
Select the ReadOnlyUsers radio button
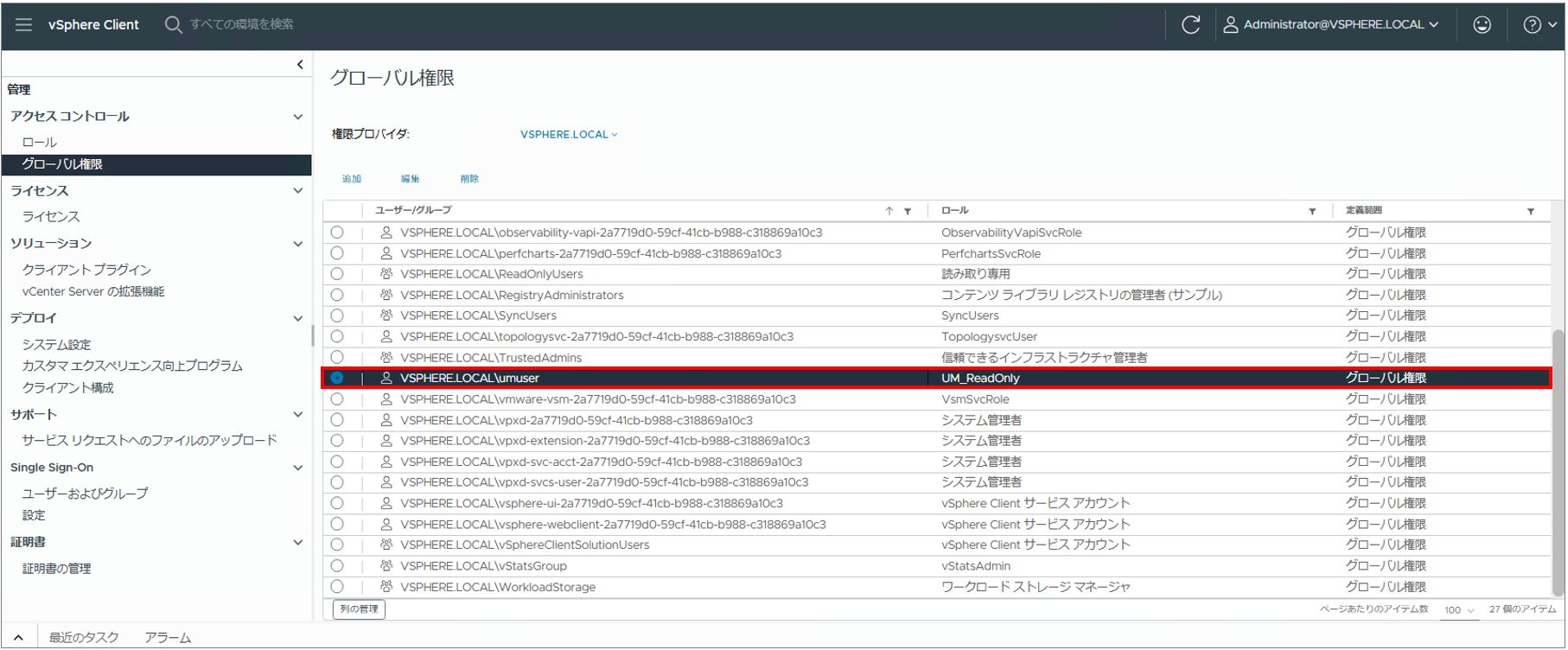[337, 274]
